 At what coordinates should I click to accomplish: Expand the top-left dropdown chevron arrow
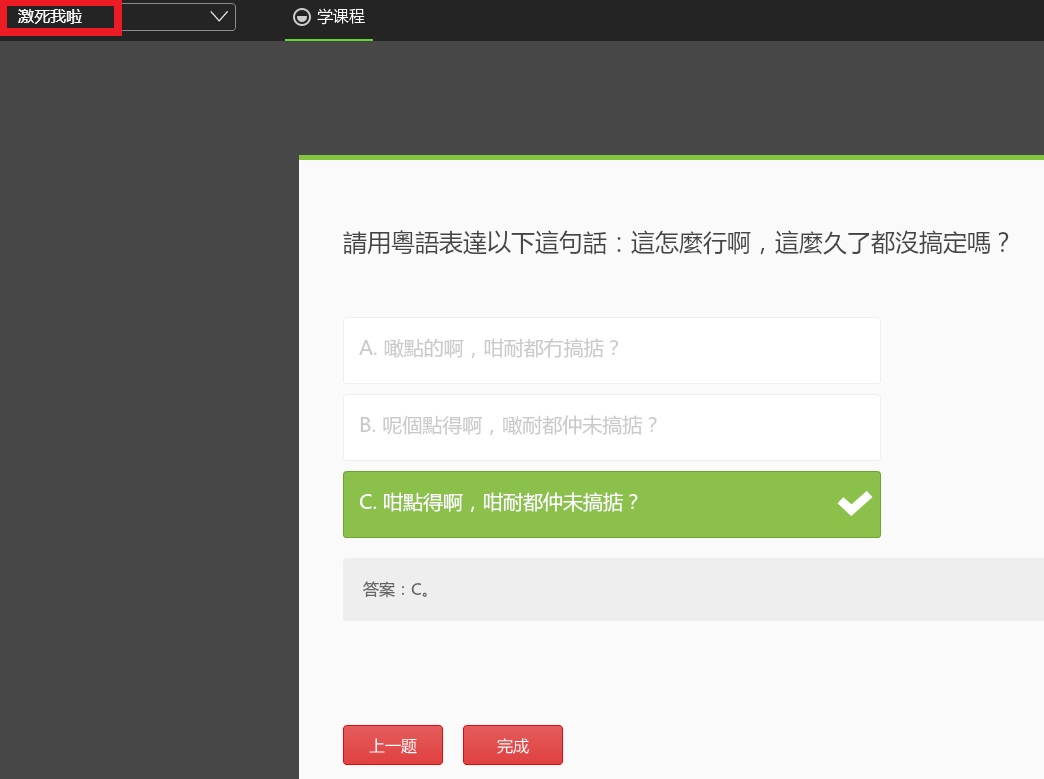(219, 17)
